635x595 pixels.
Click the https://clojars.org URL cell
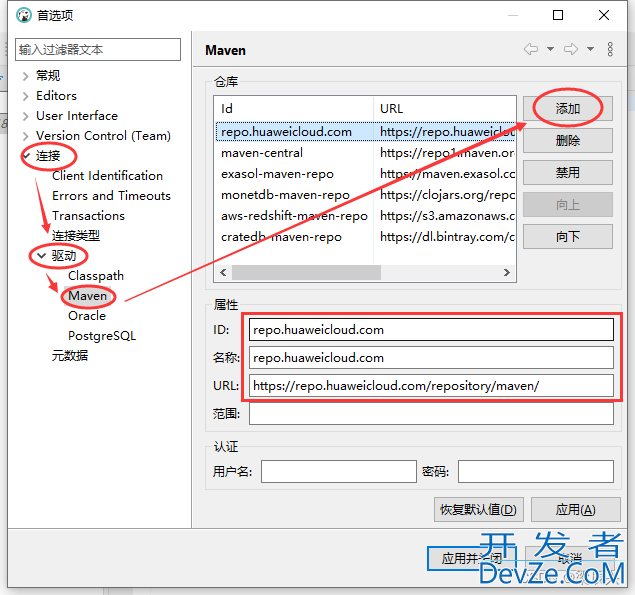pos(447,195)
